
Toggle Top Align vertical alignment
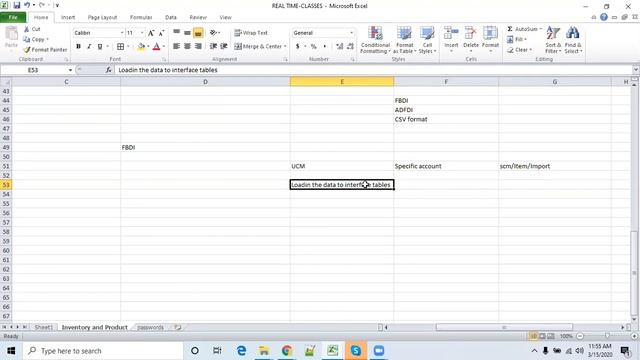click(176, 33)
